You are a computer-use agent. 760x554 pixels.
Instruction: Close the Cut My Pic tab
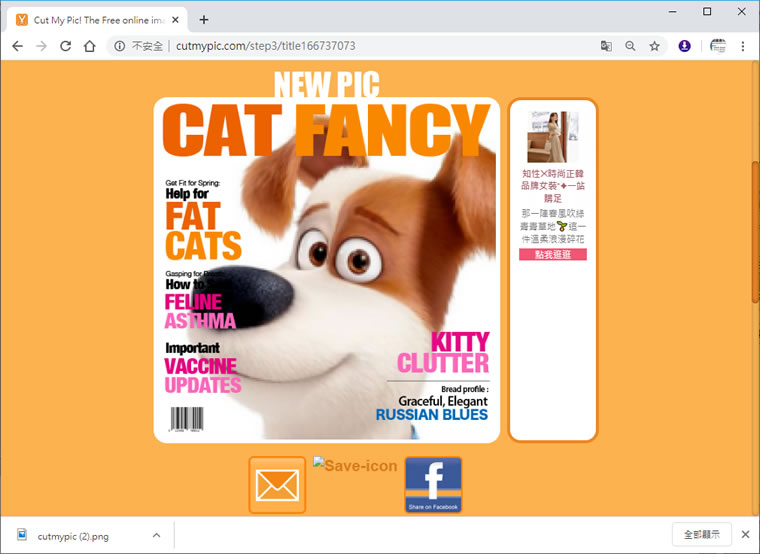(175, 20)
